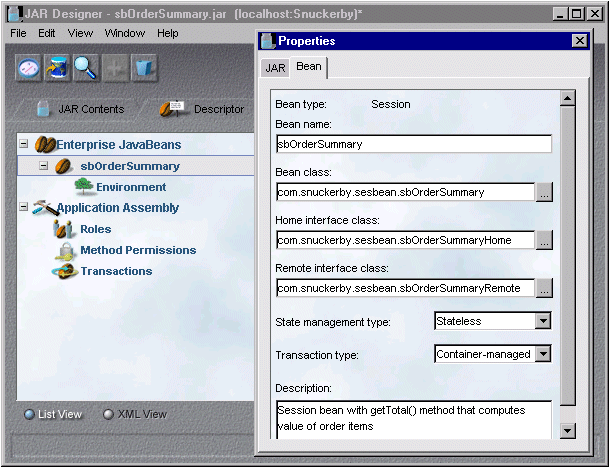
Task: Select sbOrderSummary in the tree
Action: point(130,166)
